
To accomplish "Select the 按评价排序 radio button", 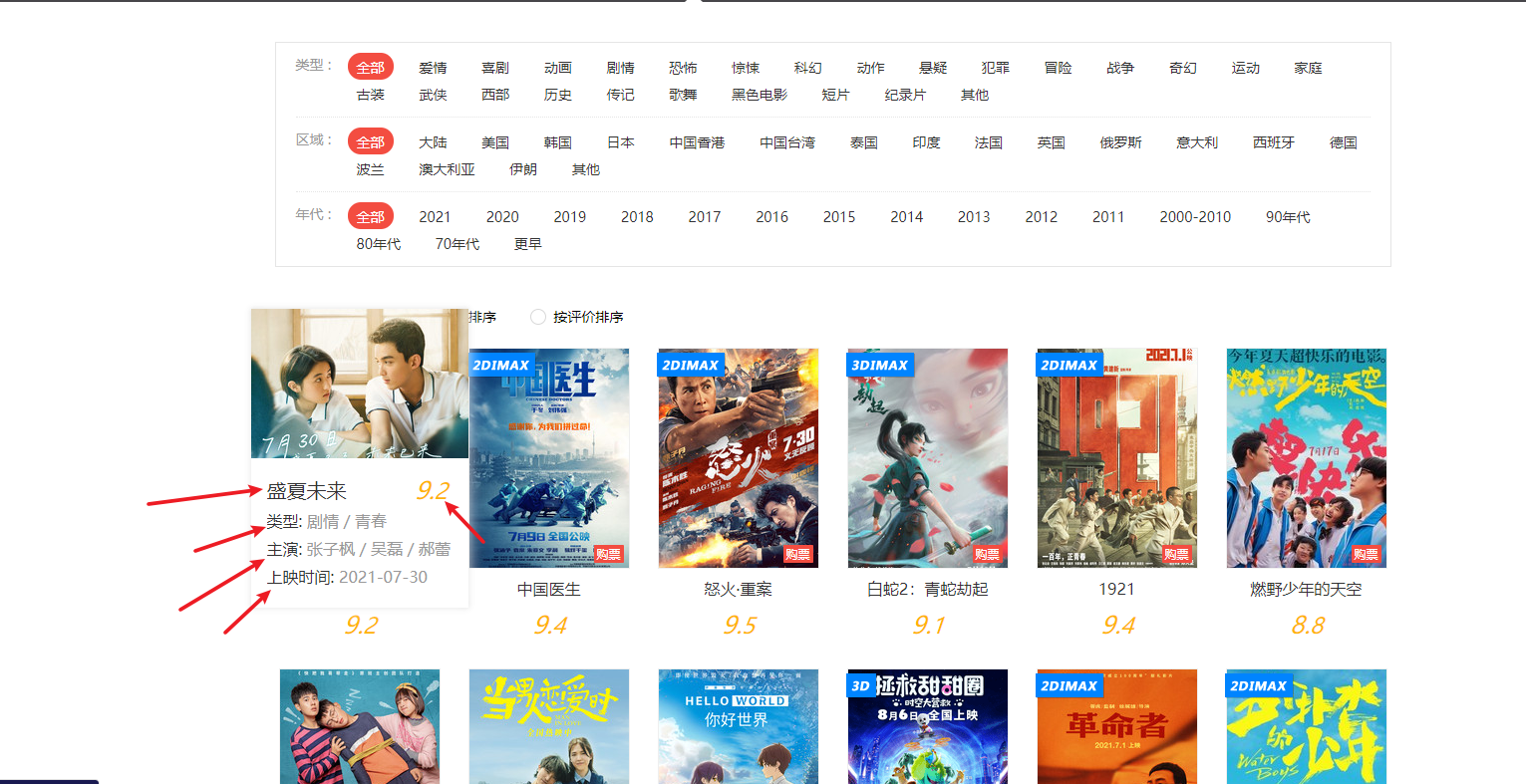I will tap(538, 317).
